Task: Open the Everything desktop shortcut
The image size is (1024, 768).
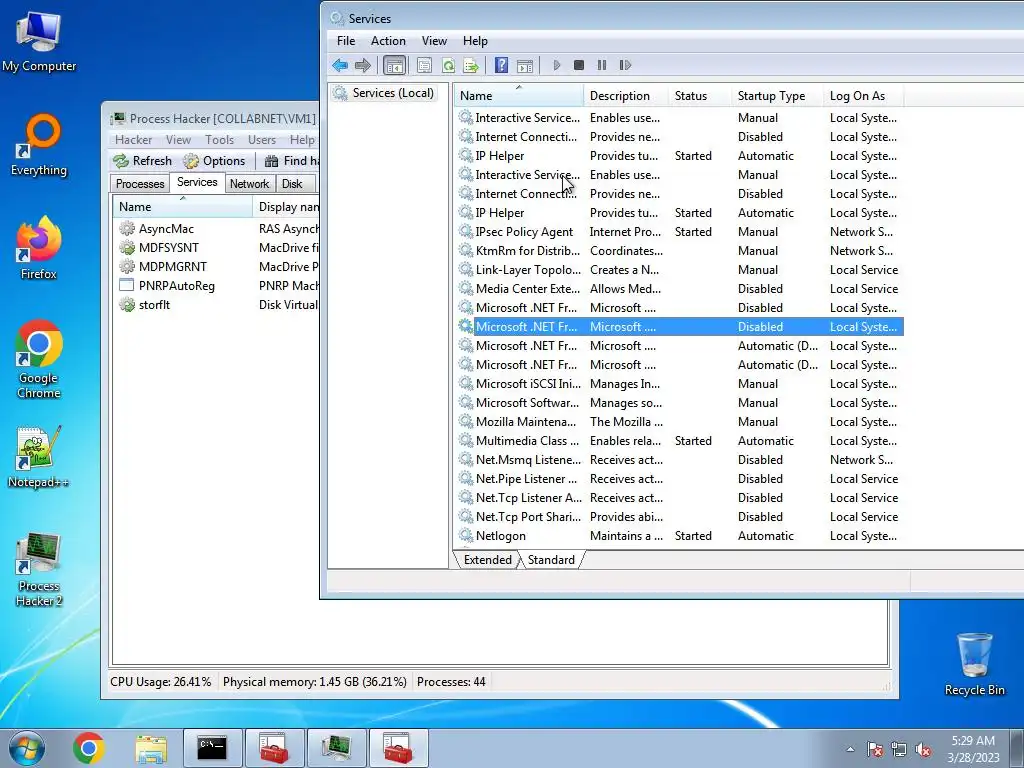Action: click(39, 145)
